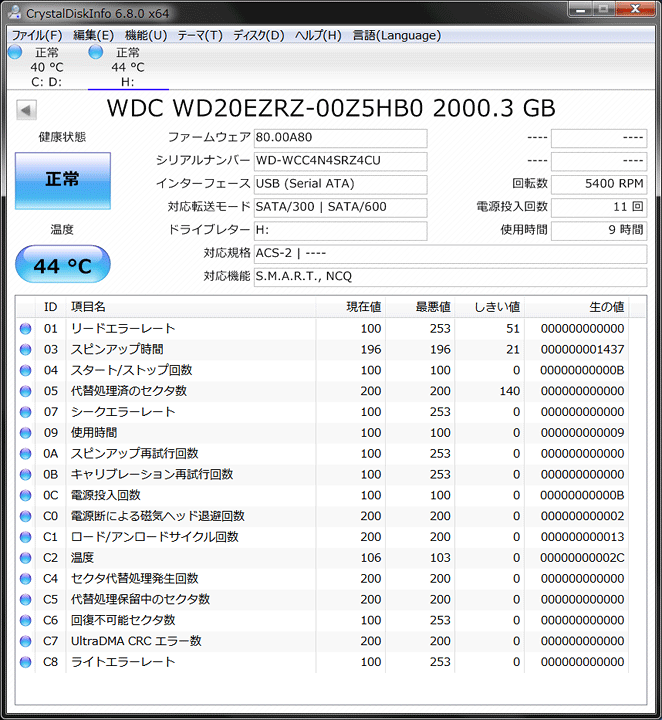
Task: Click status icon for 0B キャリブレーション再試行回数
Action: 26,474
